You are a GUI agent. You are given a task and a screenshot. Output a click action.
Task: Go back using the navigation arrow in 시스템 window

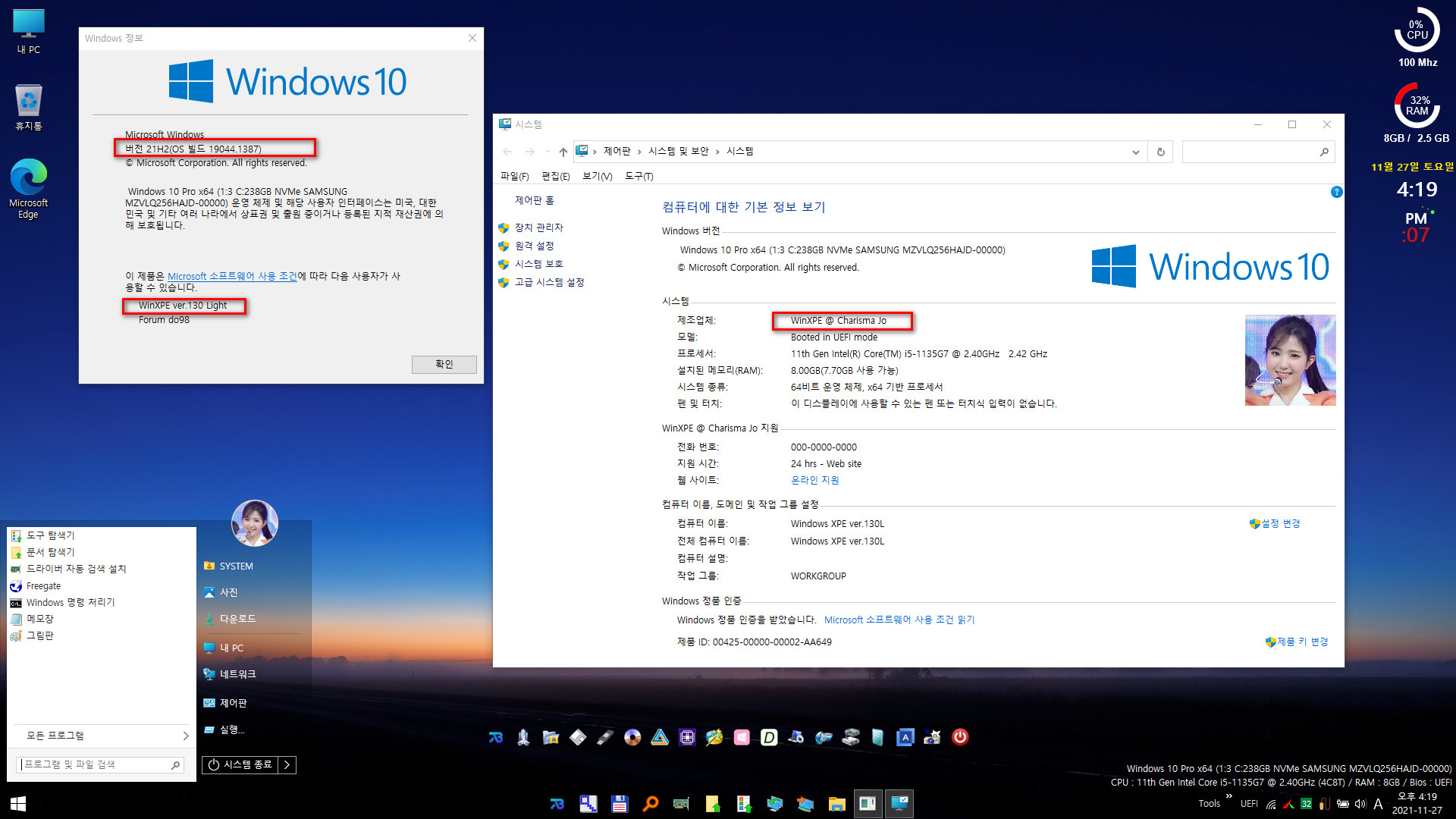[x=507, y=152]
